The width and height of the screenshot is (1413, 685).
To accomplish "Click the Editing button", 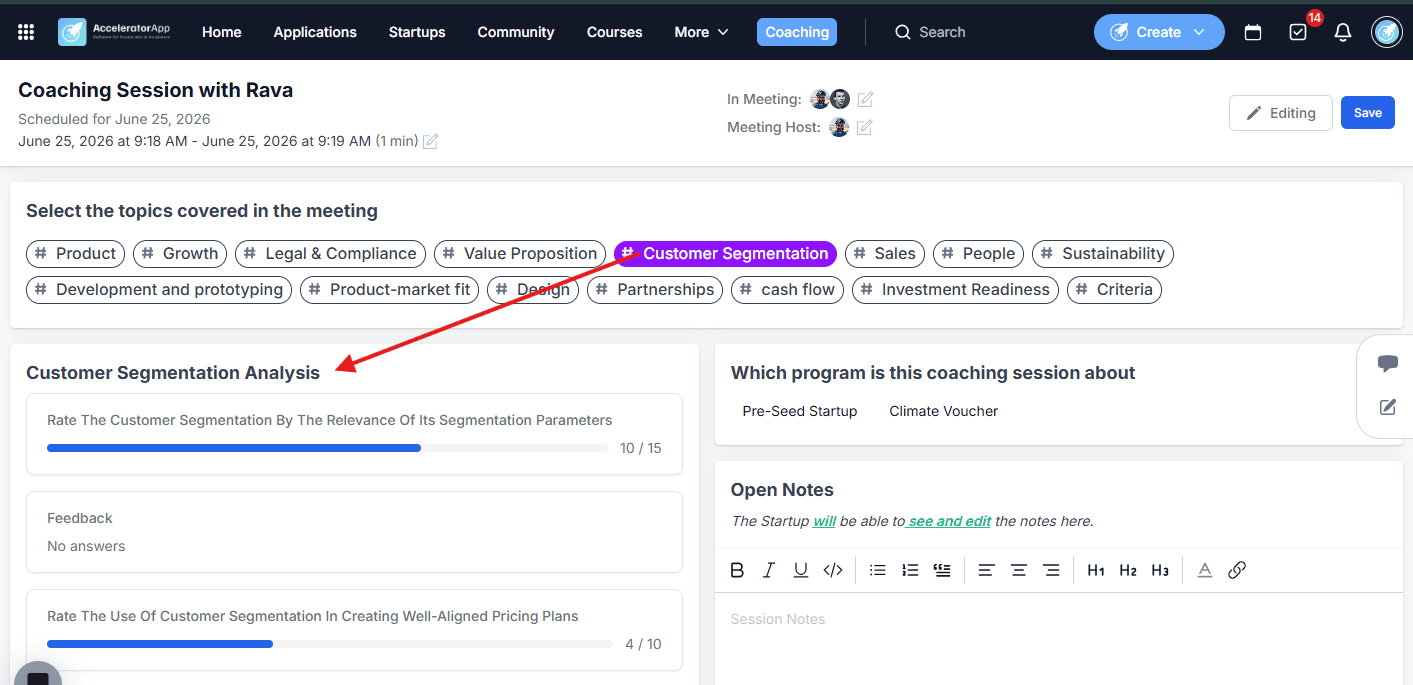I will pyautogui.click(x=1281, y=113).
